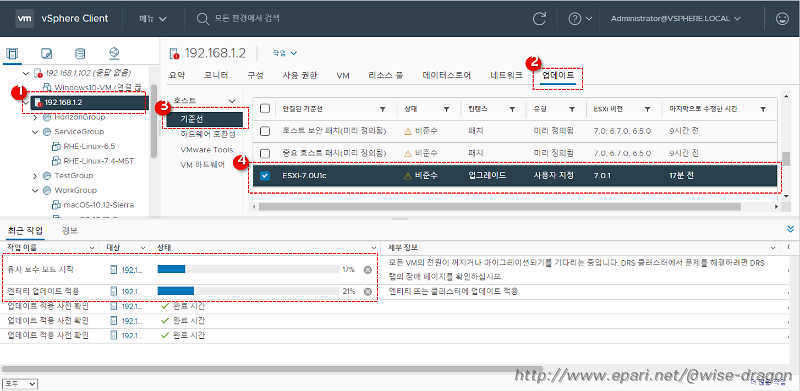800x391 pixels.
Task: Click the smiley feedback icon
Action: pyautogui.click(x=782, y=18)
